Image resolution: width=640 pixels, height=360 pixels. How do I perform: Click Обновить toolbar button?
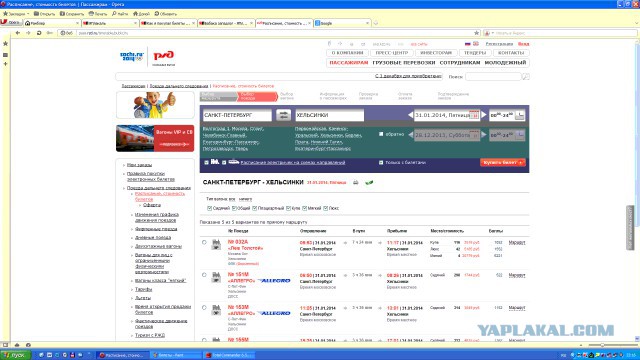point(166,13)
